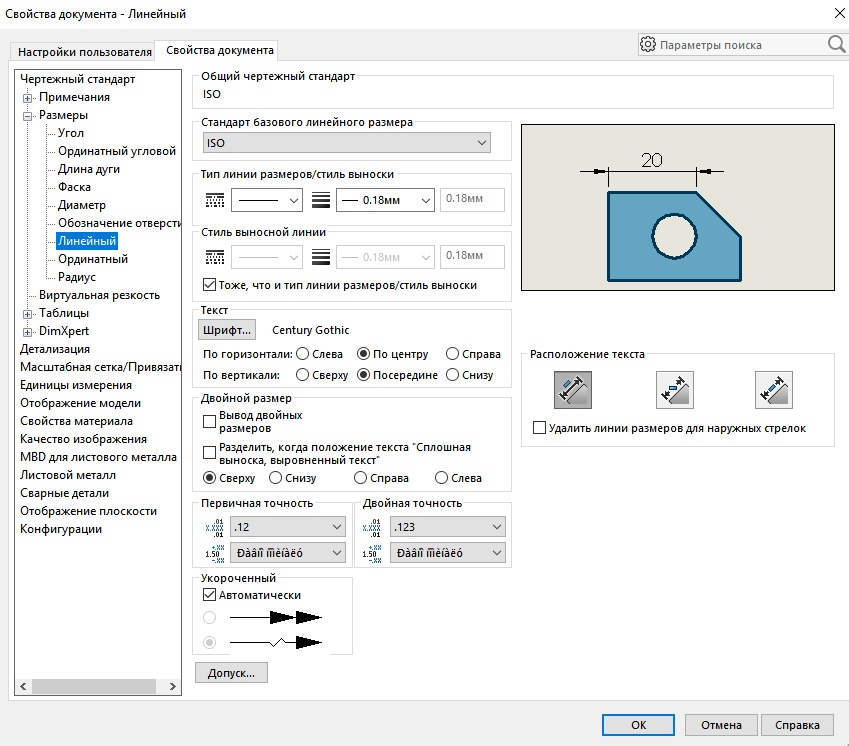Click the tree panel horizontal scrollbar

click(x=90, y=686)
